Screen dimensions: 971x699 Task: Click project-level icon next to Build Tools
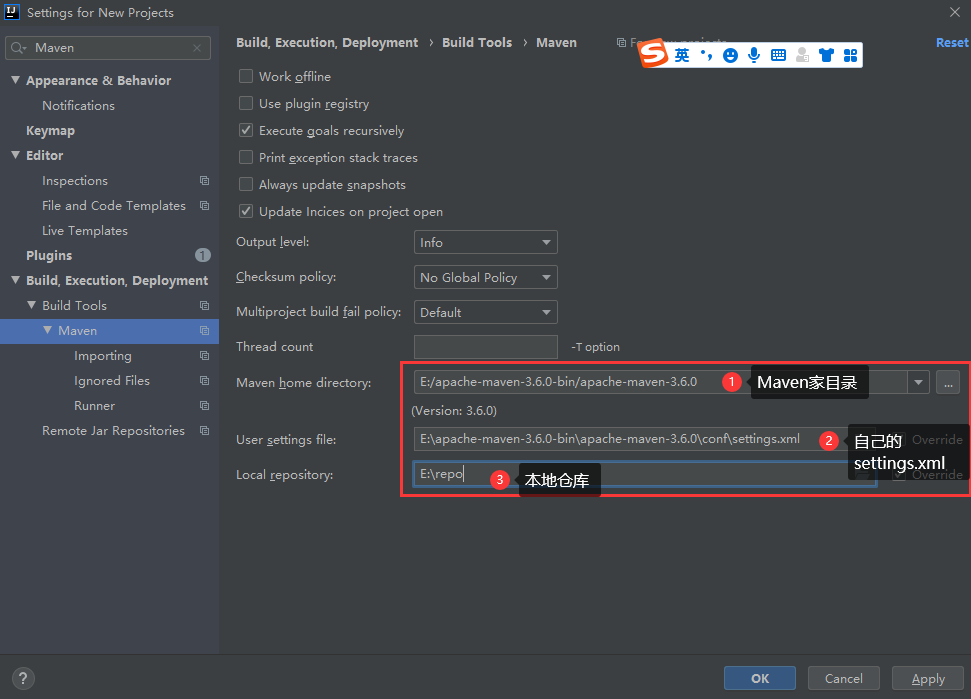pos(204,305)
